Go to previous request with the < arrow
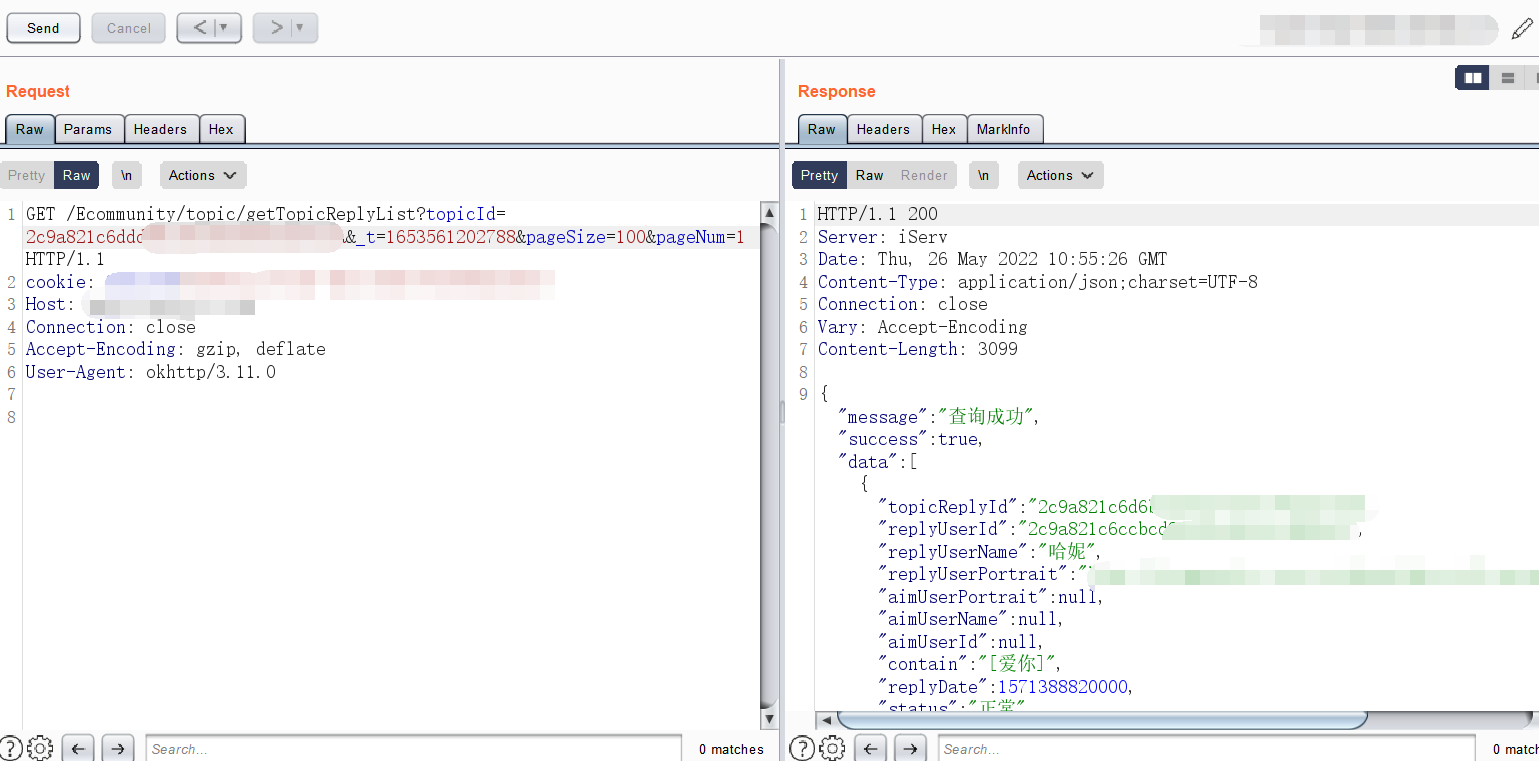 (198, 28)
